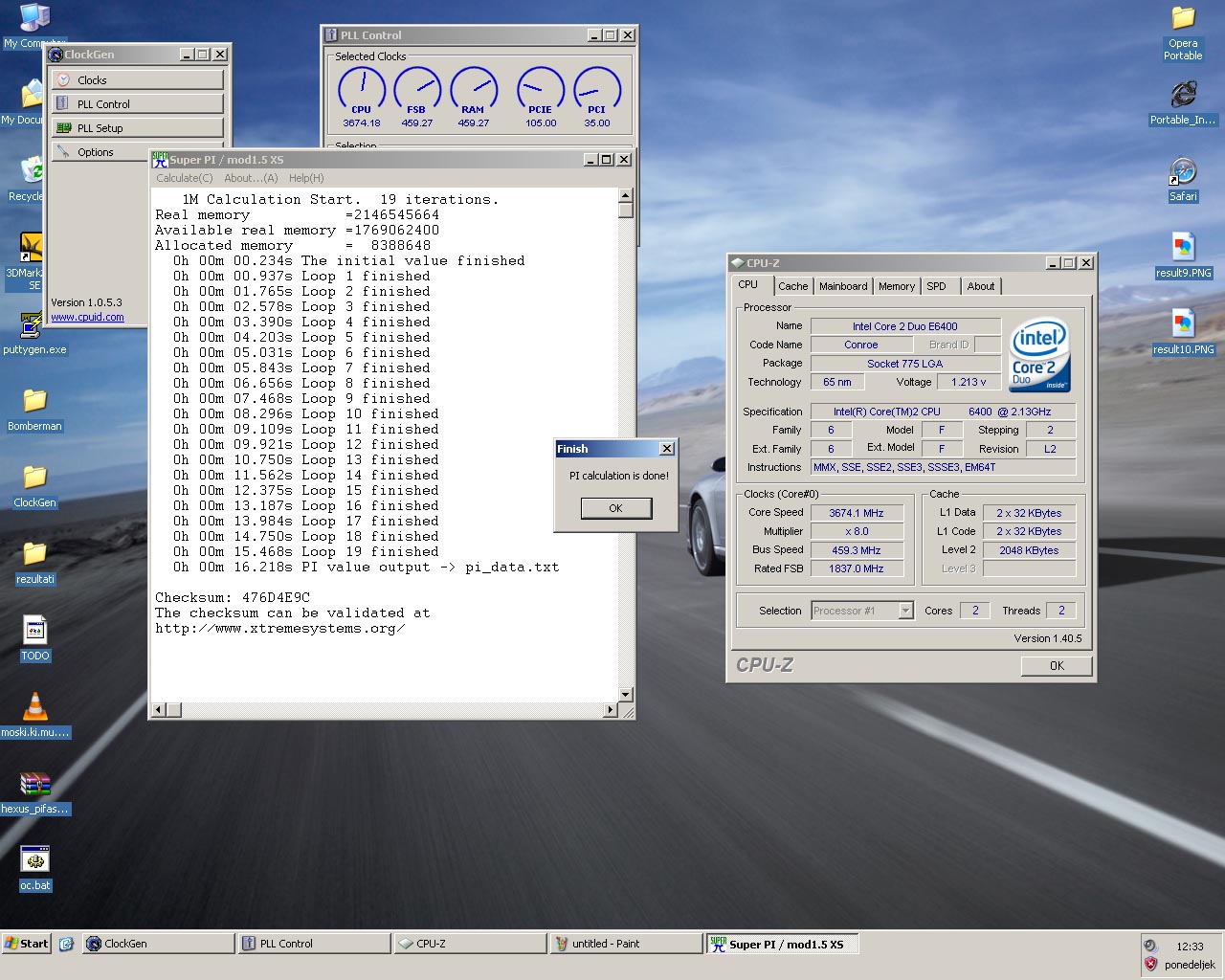The image size is (1225, 980).
Task: Switch to the Cache tab in CPU-Z
Action: coord(792,286)
